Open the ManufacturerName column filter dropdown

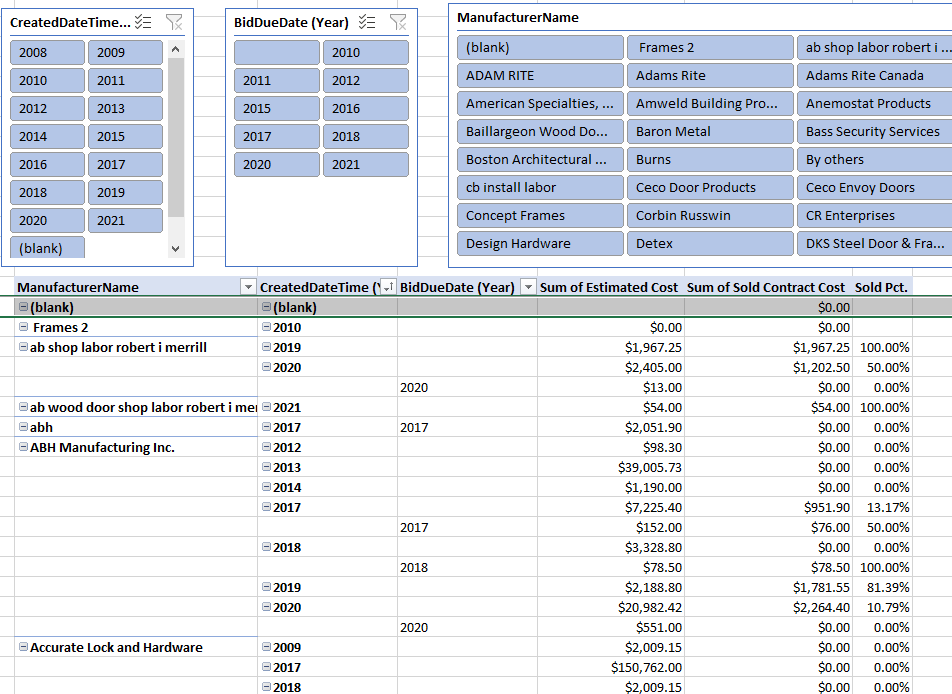tap(248, 288)
